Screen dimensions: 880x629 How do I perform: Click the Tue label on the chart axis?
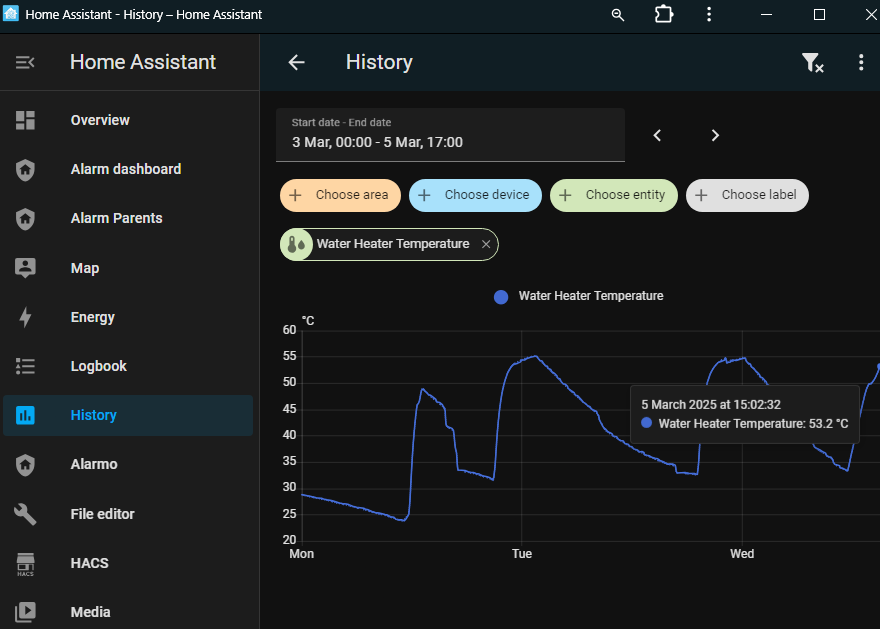(522, 554)
